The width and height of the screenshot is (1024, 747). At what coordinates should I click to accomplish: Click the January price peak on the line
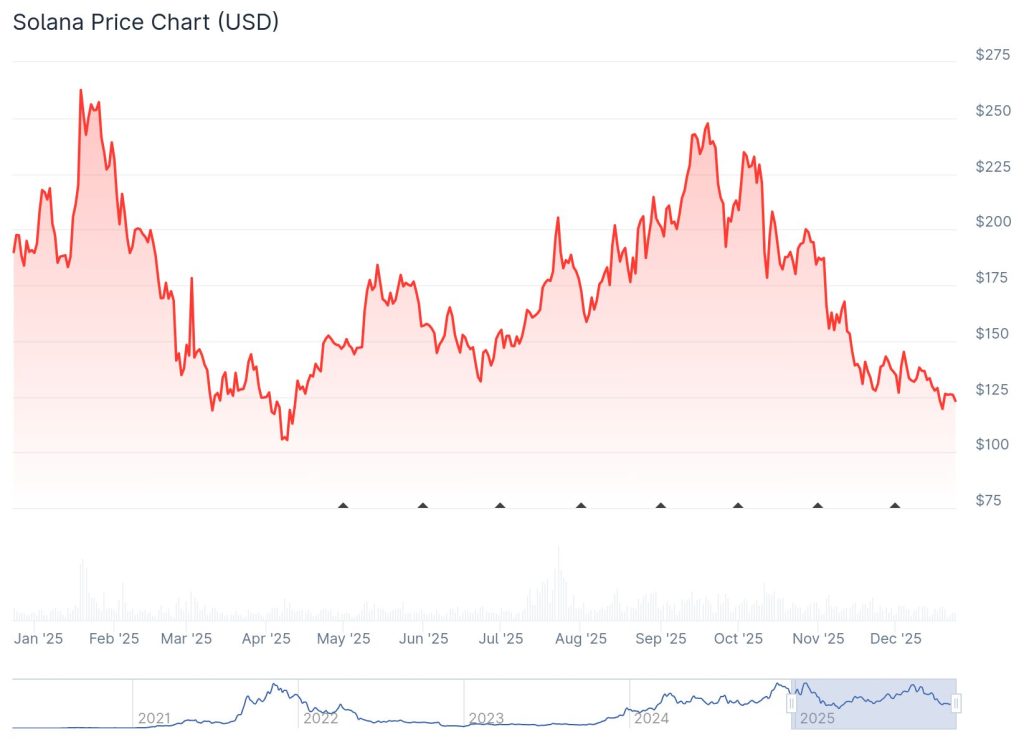(x=80, y=90)
